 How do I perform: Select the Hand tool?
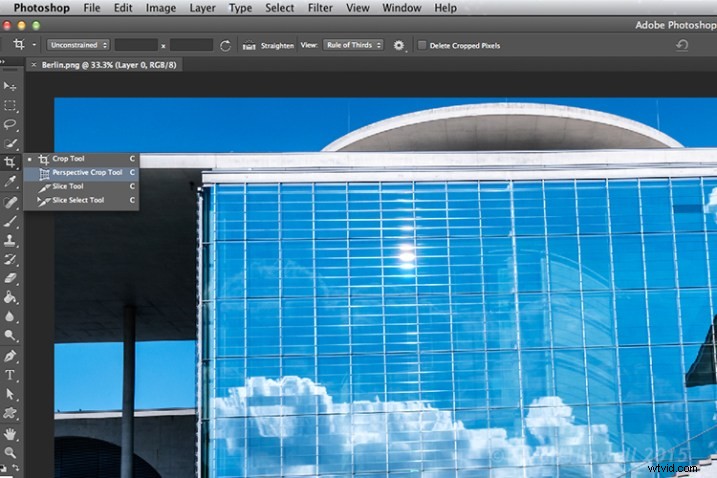tap(10, 433)
